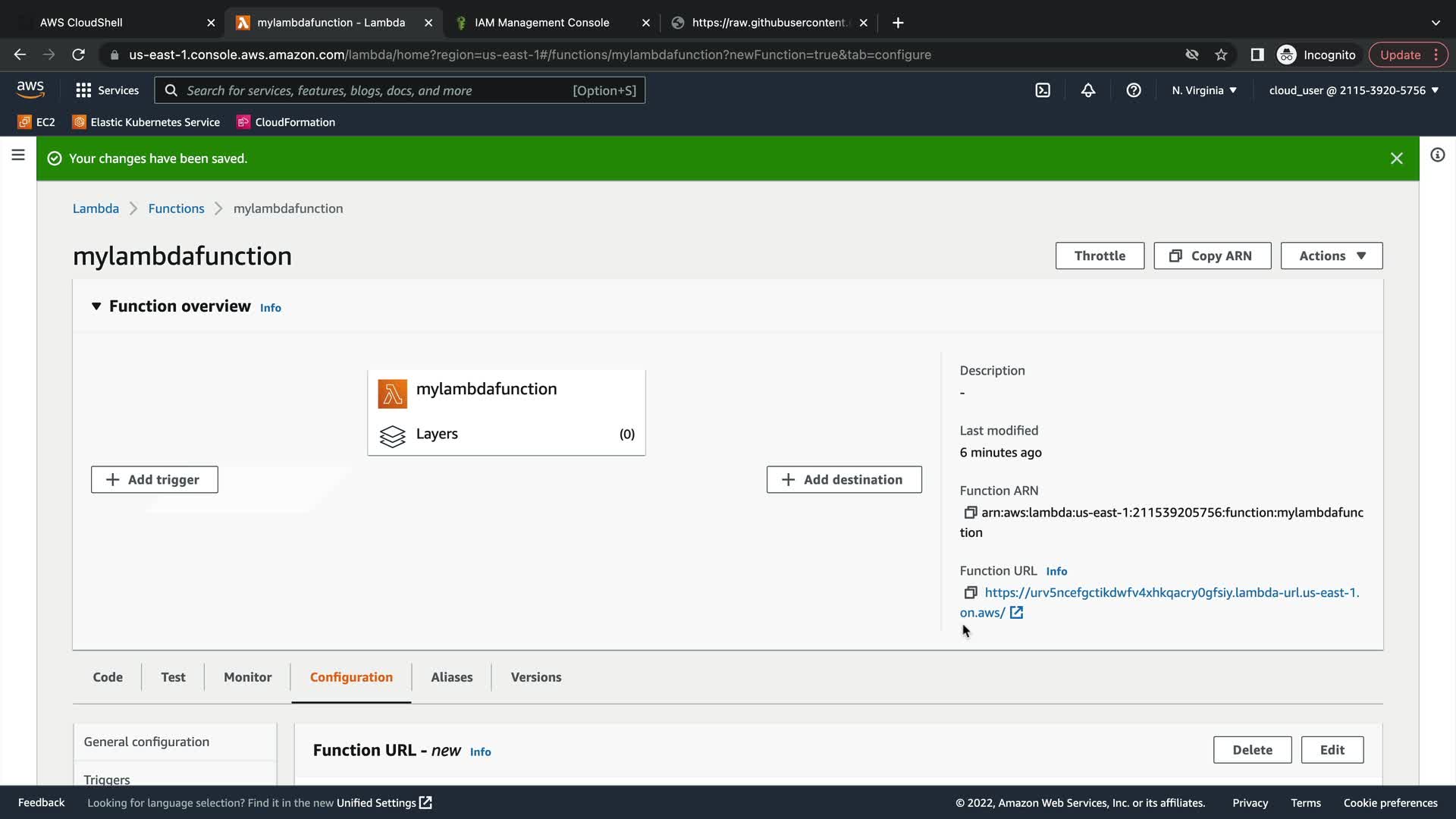Open the Actions dropdown menu
The height and width of the screenshot is (819, 1456).
coord(1331,256)
